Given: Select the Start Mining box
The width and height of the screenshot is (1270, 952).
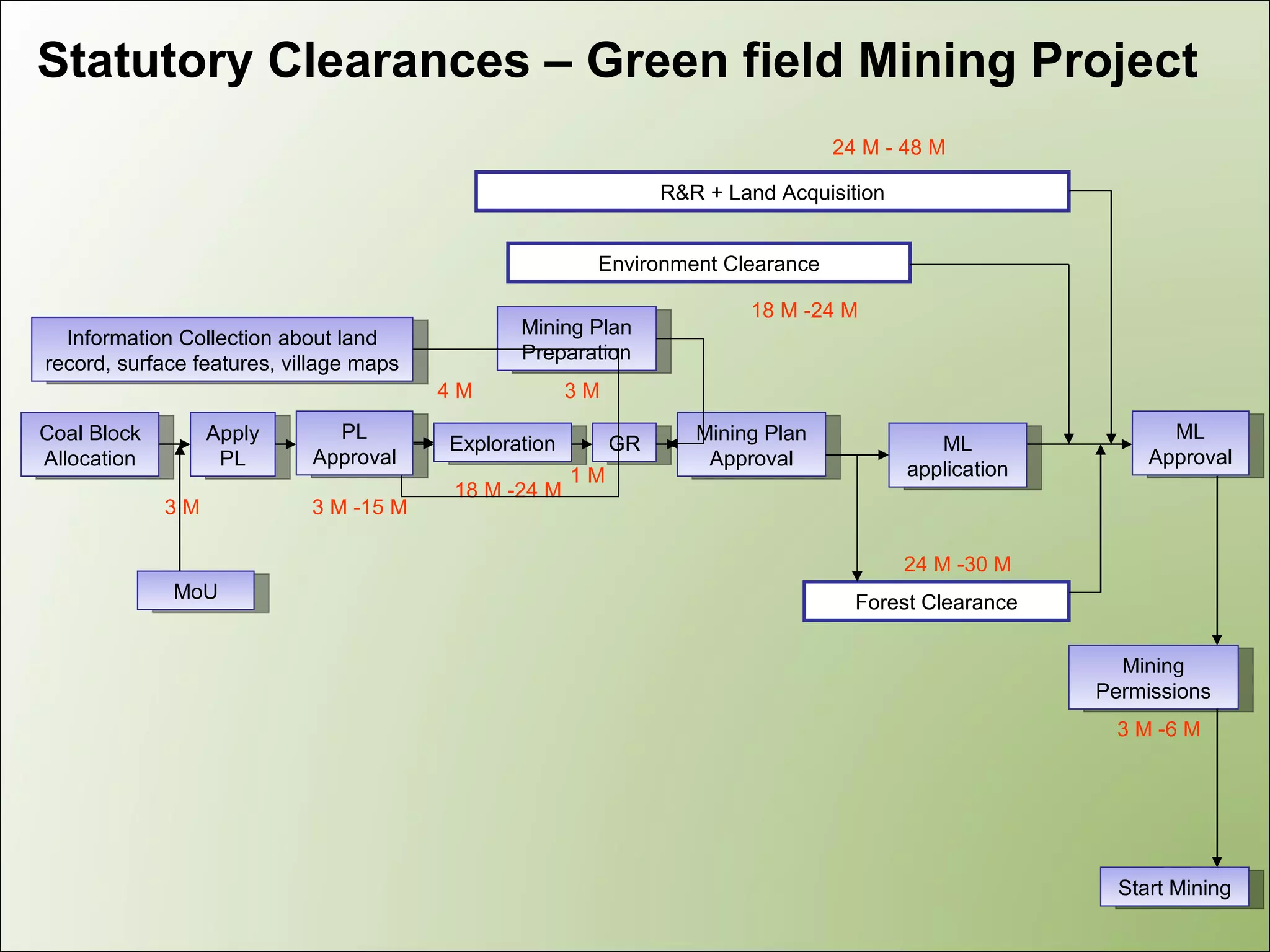Looking at the screenshot, I should (x=1174, y=887).
